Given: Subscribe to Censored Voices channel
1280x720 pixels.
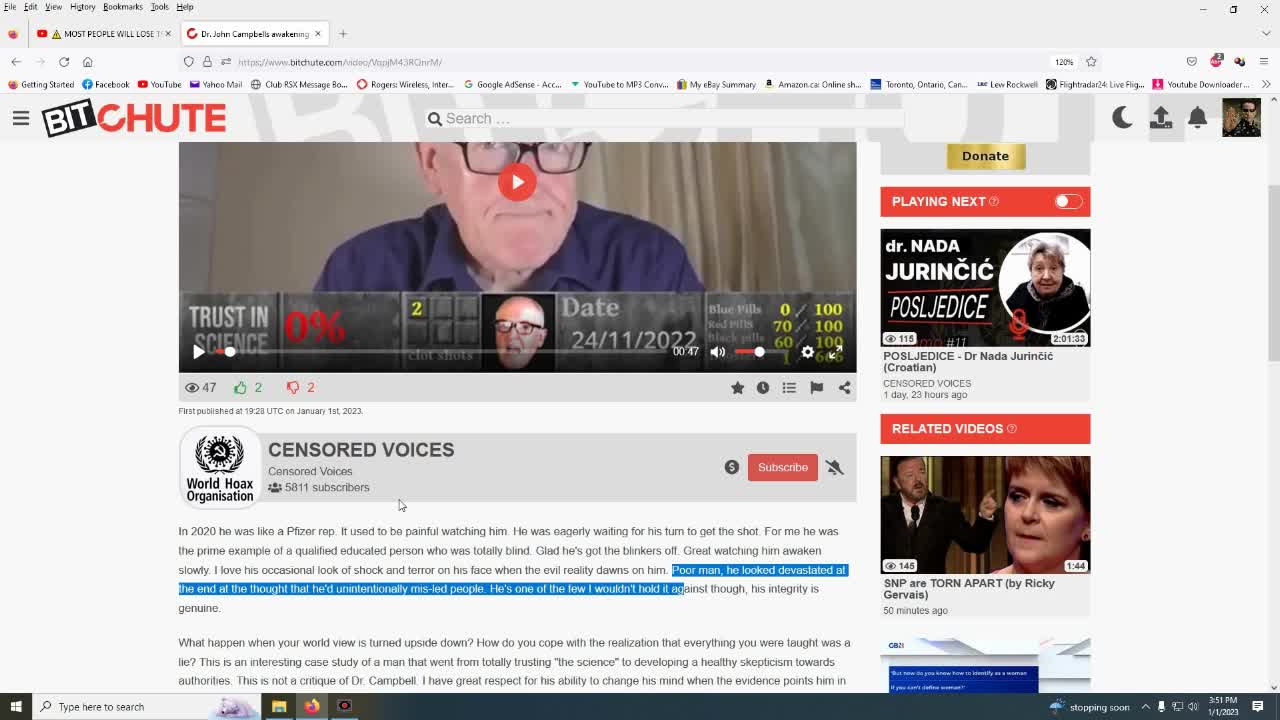Looking at the screenshot, I should point(782,467).
